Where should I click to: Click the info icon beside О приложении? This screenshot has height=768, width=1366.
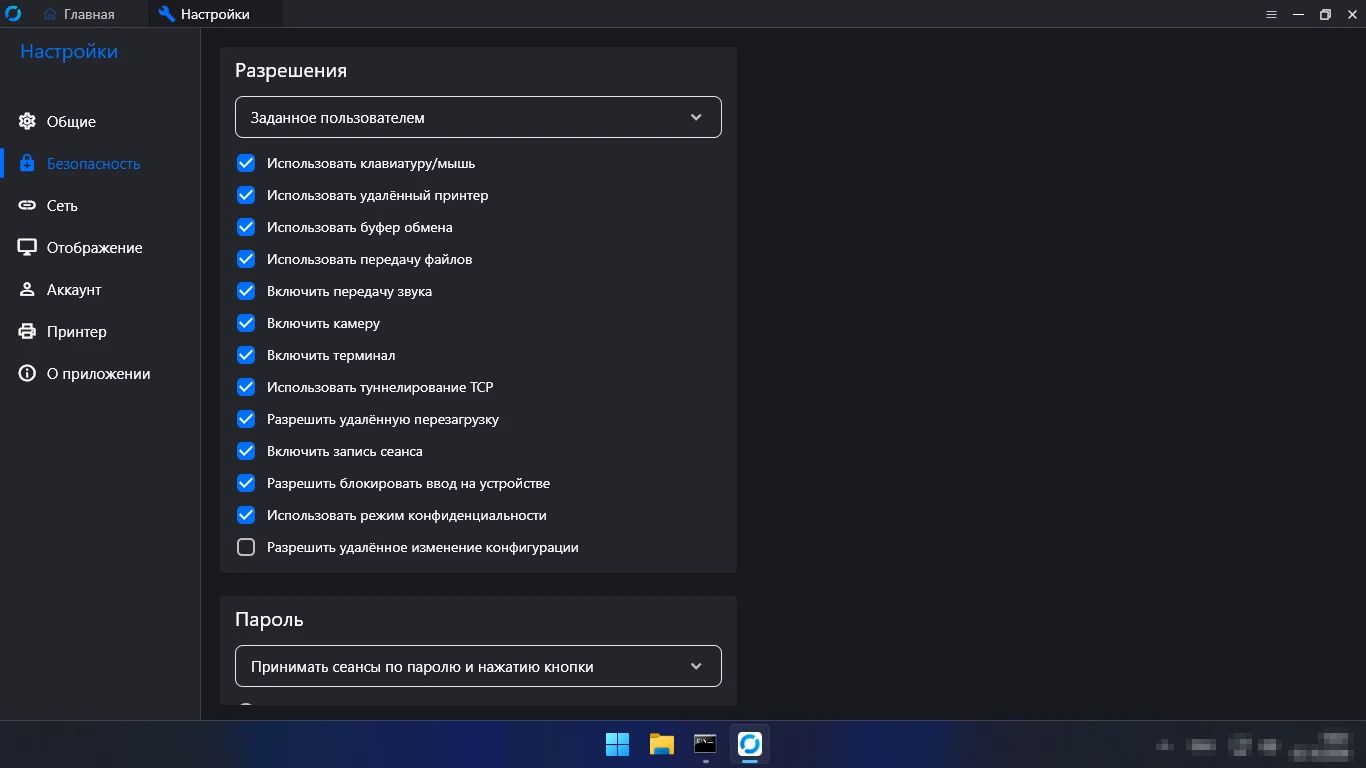[x=28, y=374]
